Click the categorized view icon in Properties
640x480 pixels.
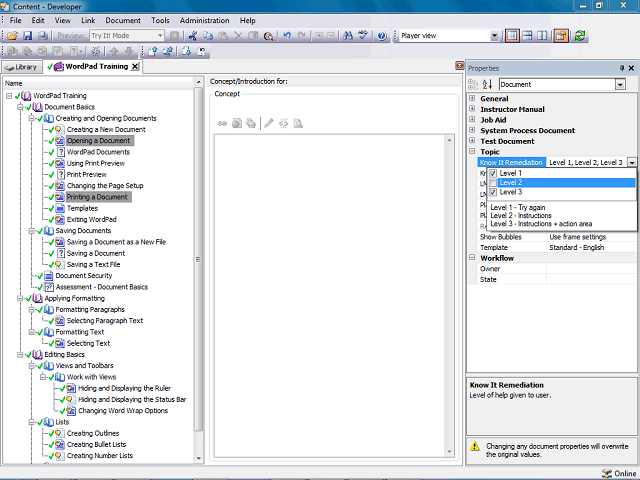(473, 84)
